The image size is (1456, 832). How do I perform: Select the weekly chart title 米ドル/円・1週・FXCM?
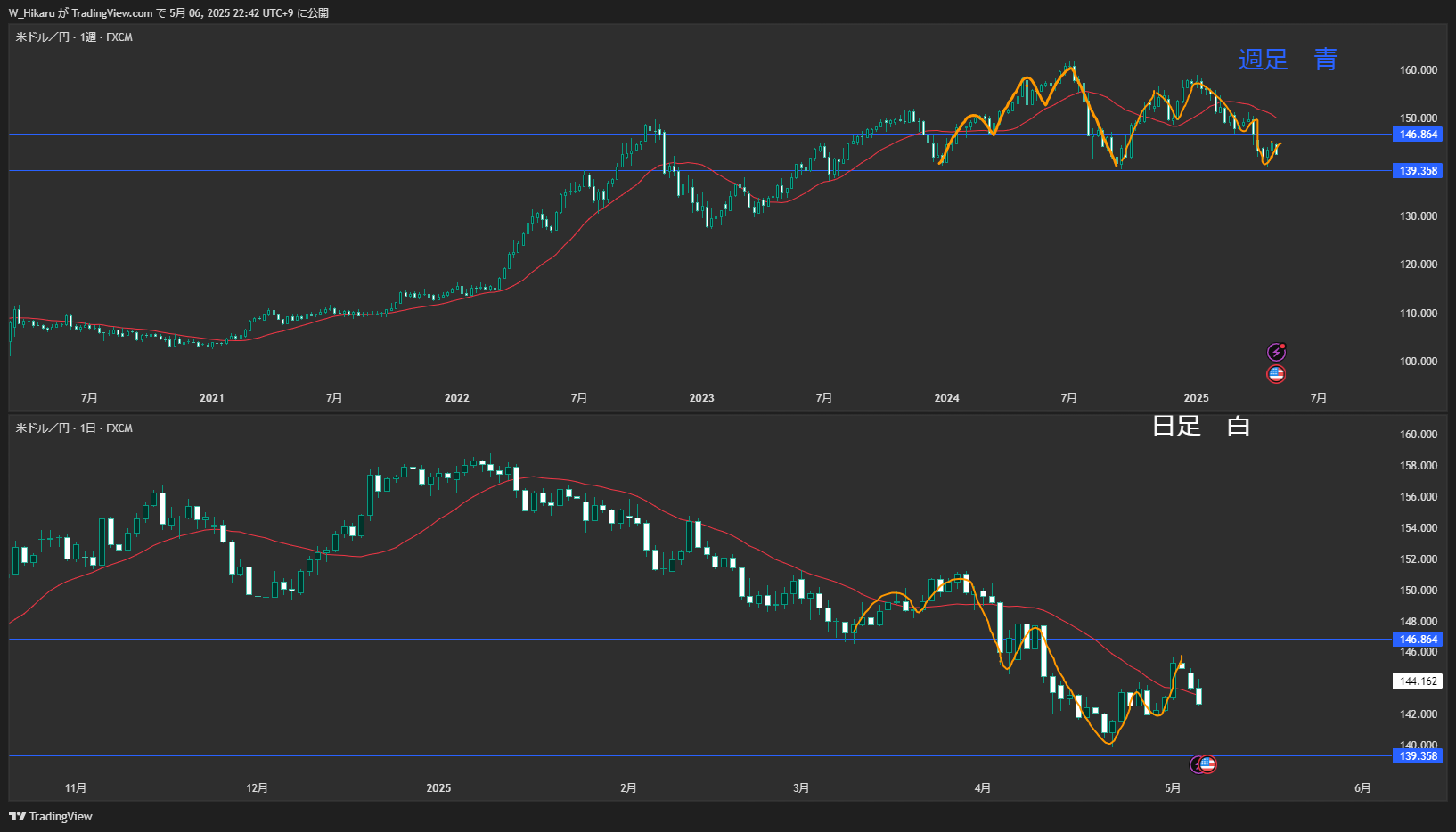(x=74, y=37)
